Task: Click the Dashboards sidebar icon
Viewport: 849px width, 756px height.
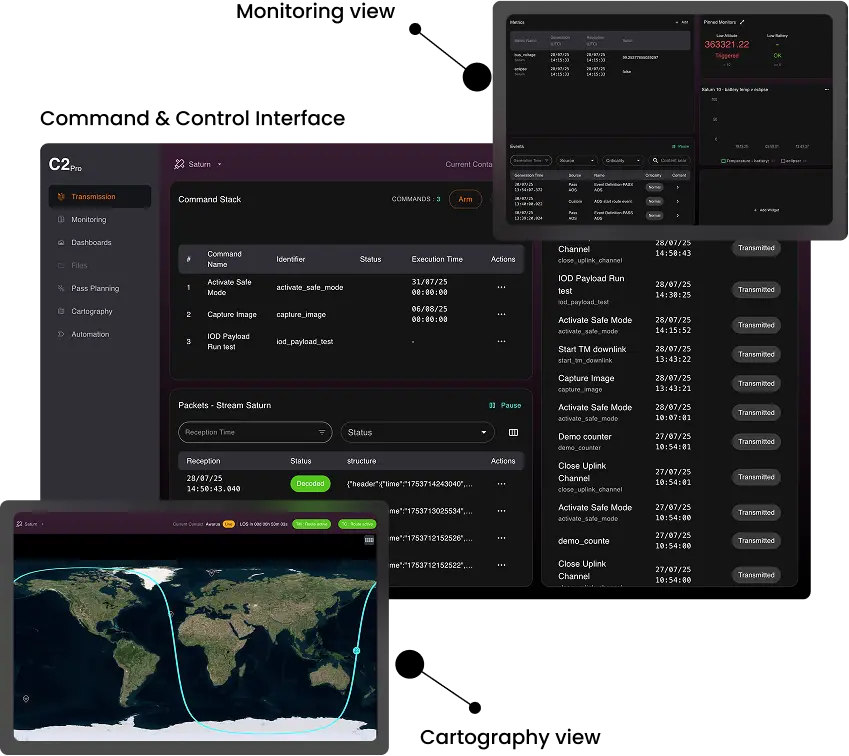Action: pyautogui.click(x=62, y=243)
